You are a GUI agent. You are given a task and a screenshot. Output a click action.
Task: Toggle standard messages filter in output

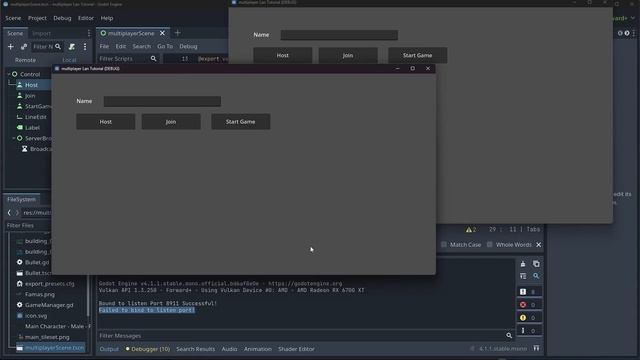point(530,291)
